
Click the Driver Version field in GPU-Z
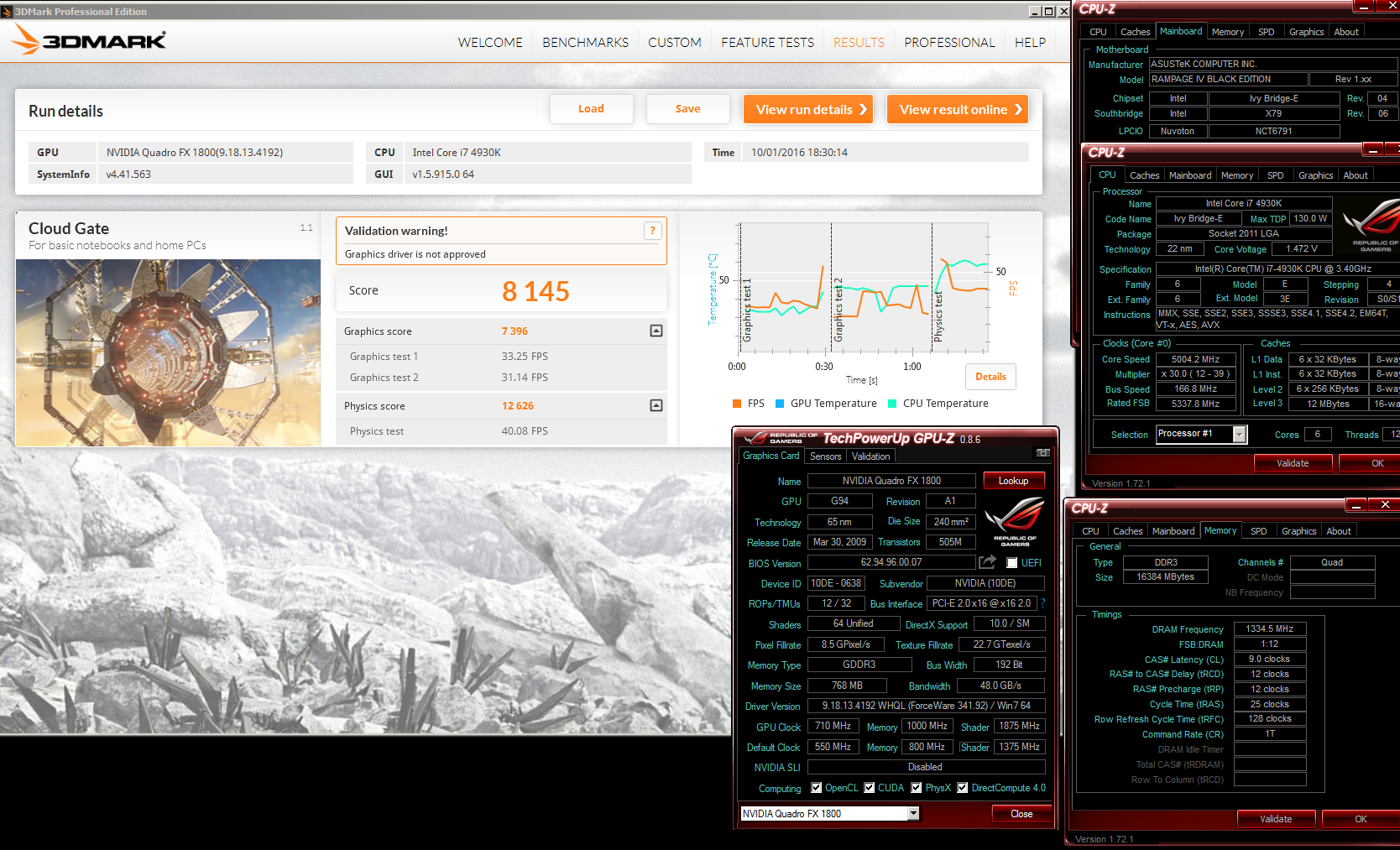coord(926,706)
